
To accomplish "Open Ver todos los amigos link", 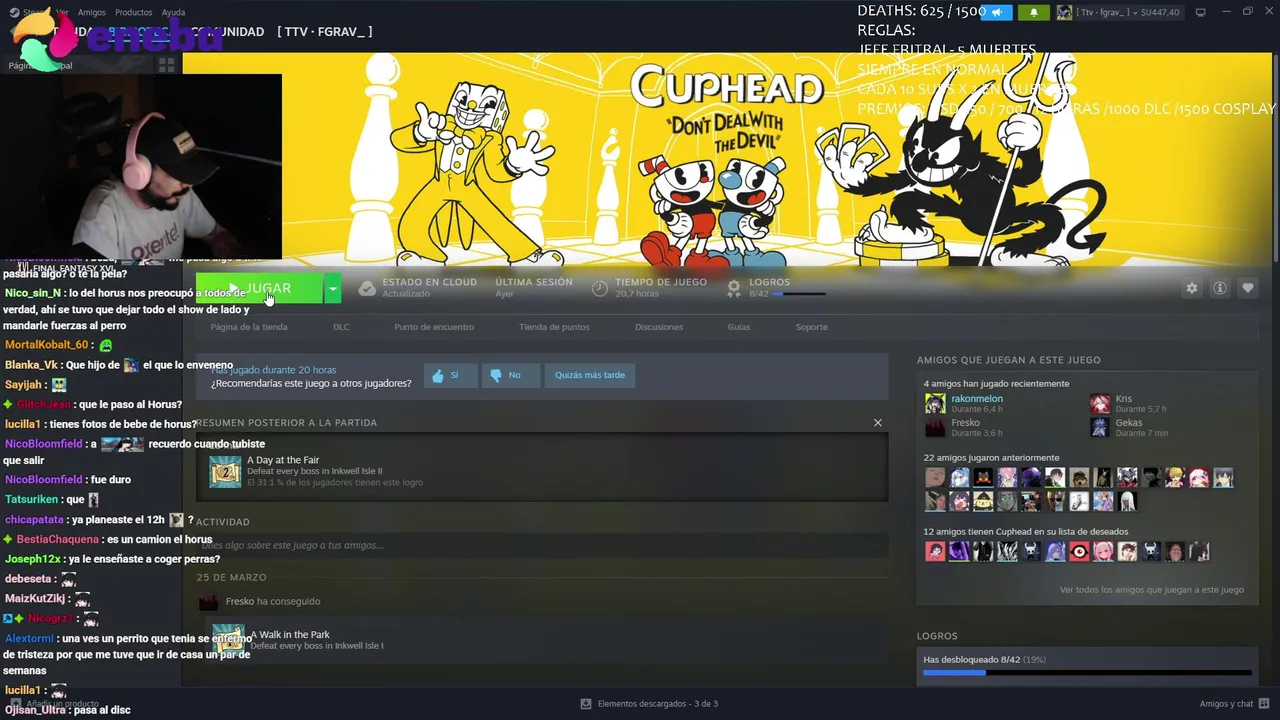I will click(x=1152, y=590).
